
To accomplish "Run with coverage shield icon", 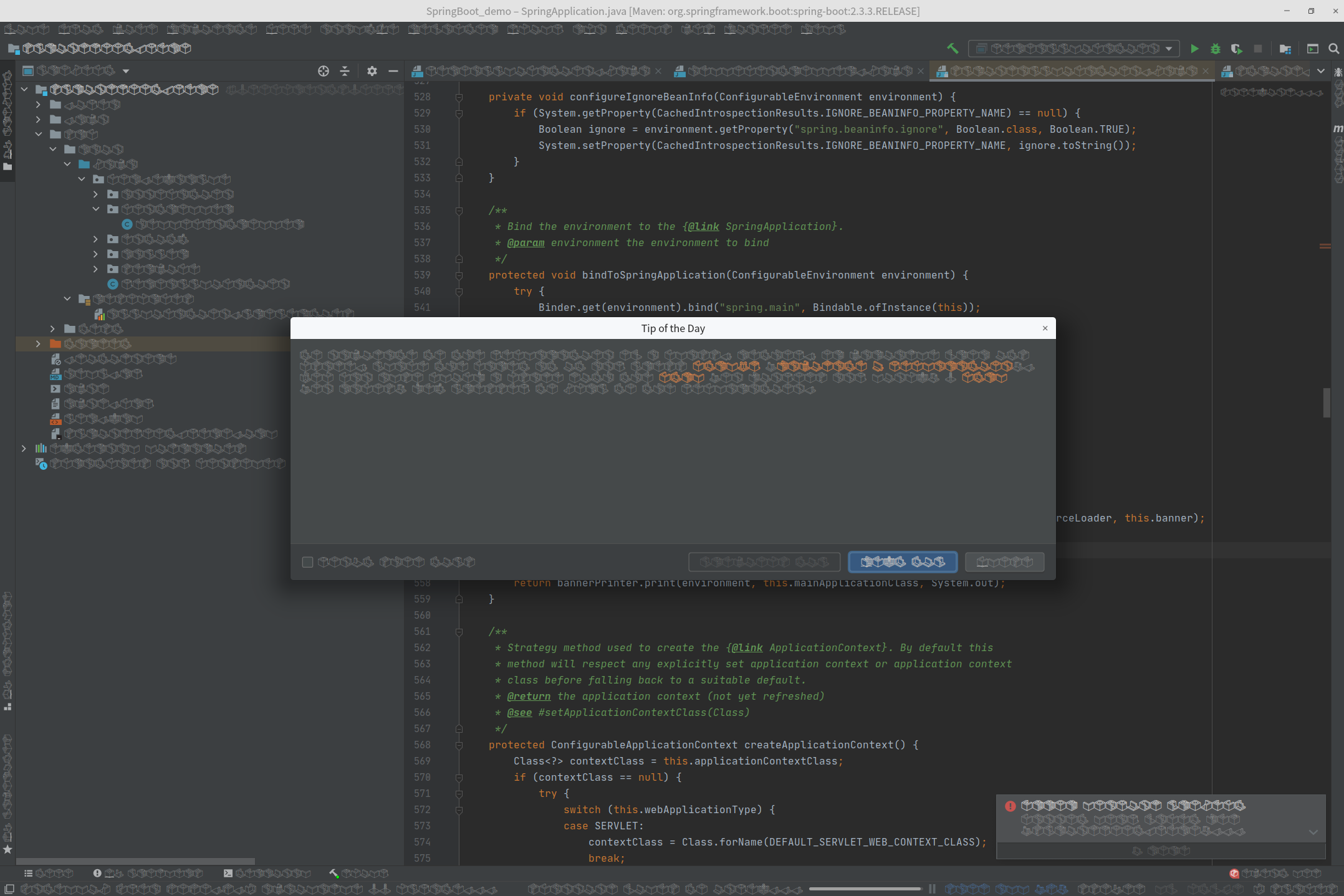I will [1236, 49].
